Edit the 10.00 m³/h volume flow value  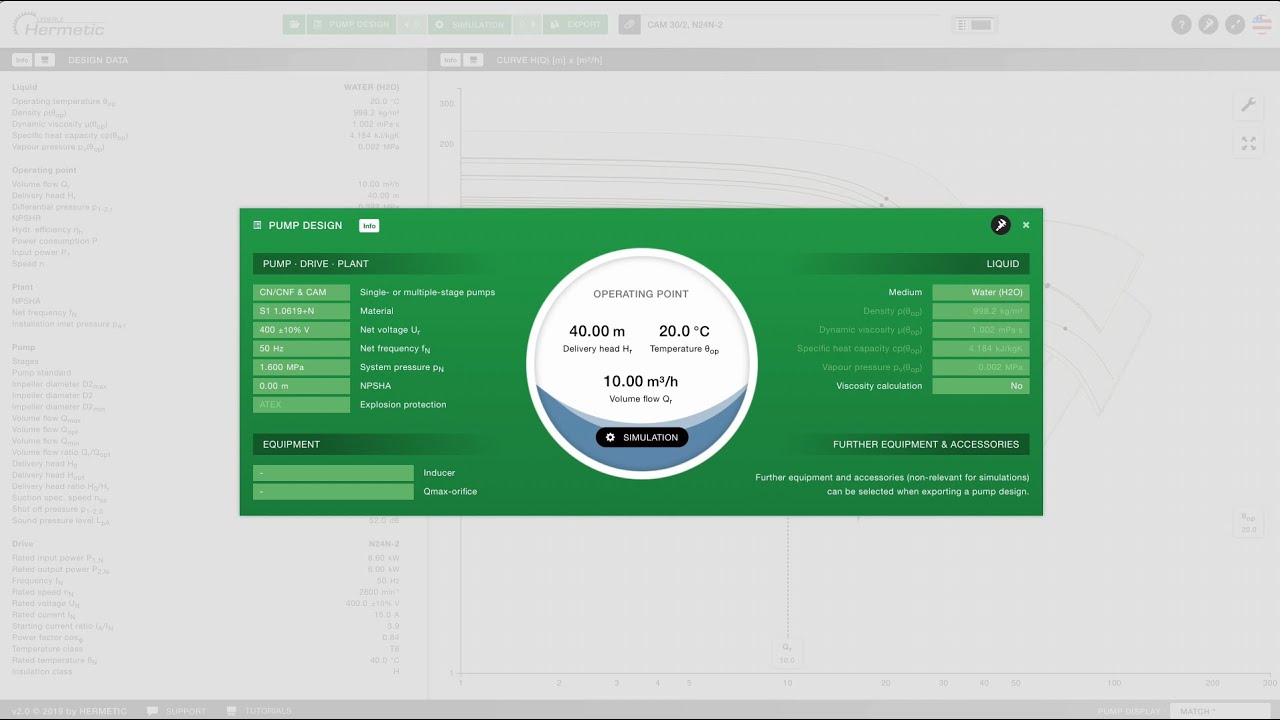pos(641,381)
